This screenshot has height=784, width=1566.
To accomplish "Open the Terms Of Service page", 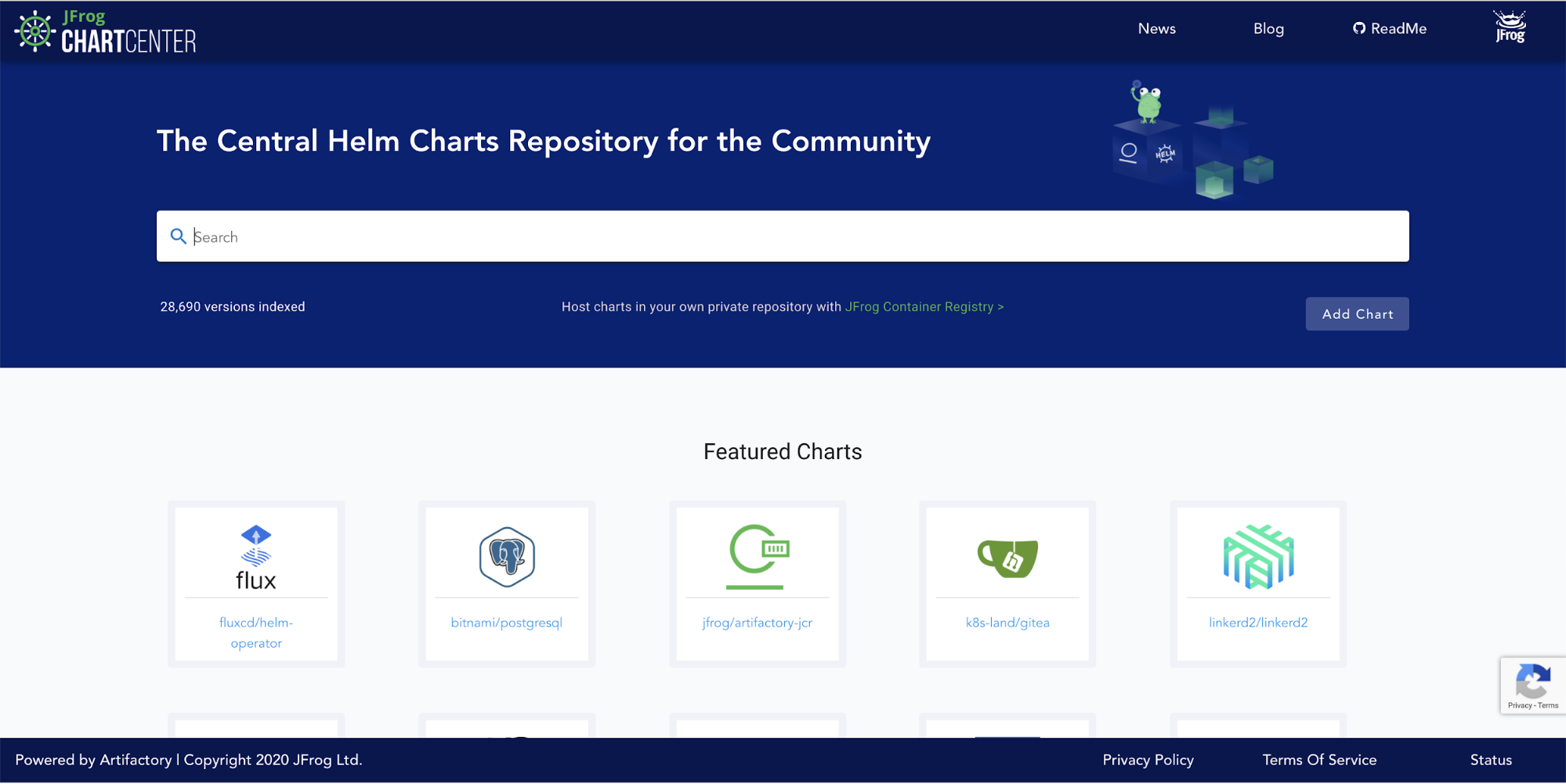I will coord(1318,759).
